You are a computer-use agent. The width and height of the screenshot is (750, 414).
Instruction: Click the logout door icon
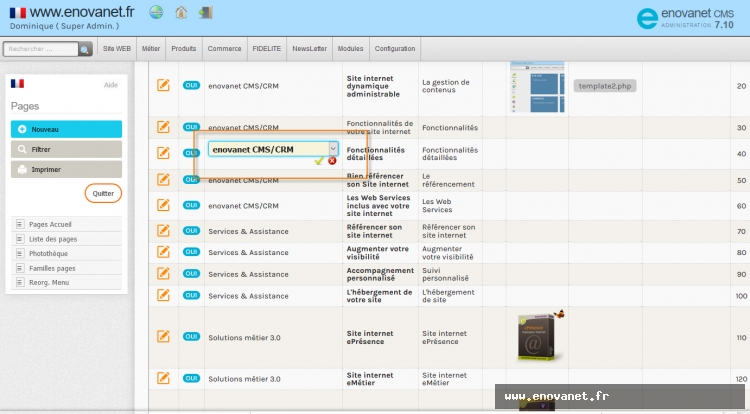click(x=206, y=12)
